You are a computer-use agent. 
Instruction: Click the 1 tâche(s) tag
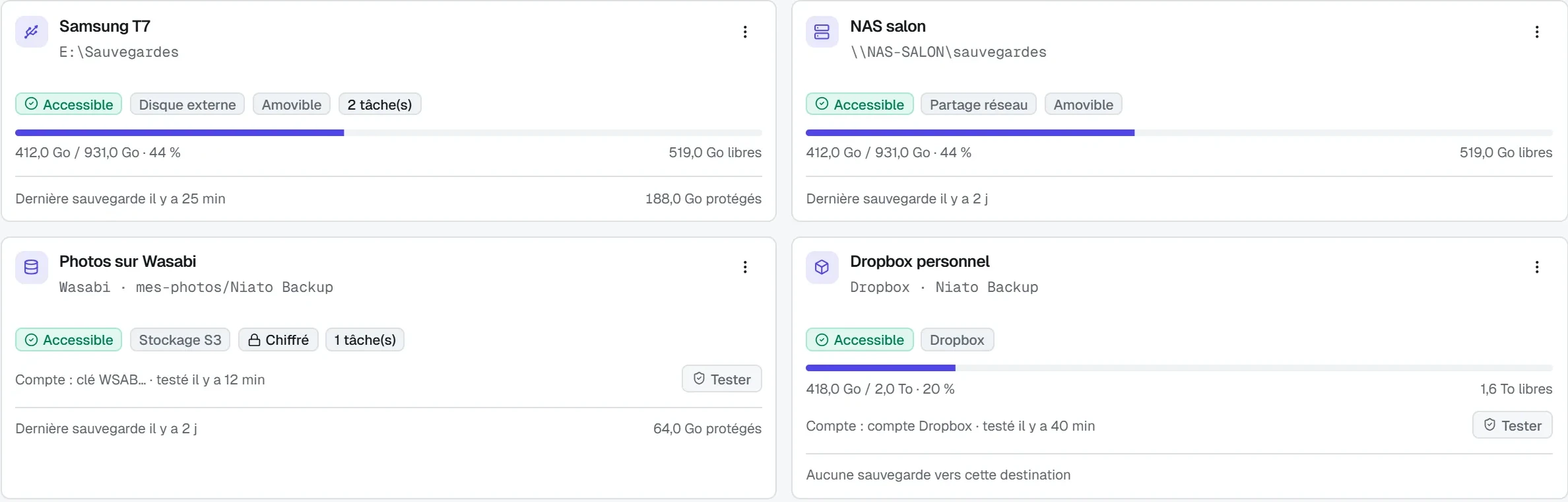tap(365, 340)
